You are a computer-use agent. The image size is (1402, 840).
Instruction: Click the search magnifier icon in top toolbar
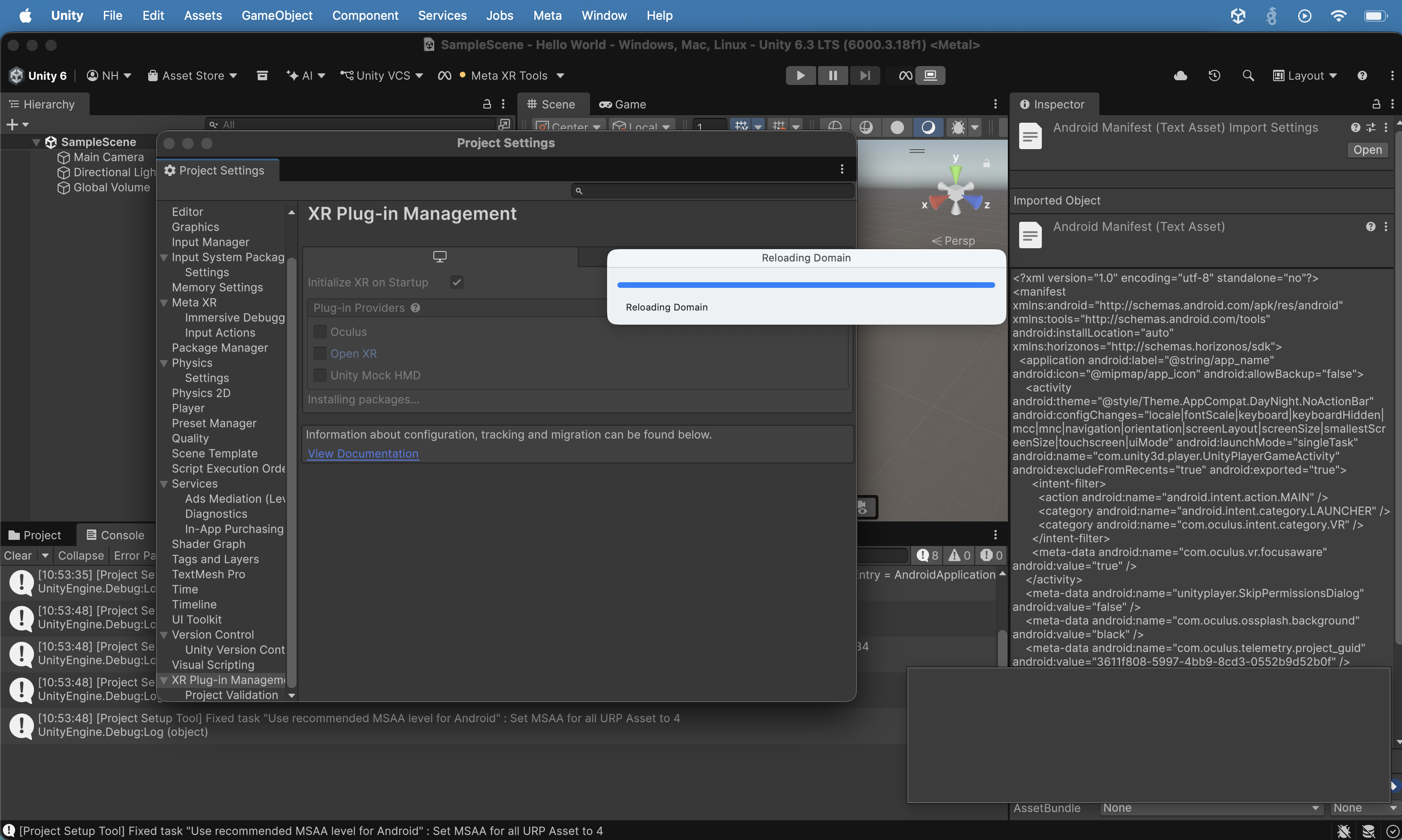click(x=1248, y=76)
